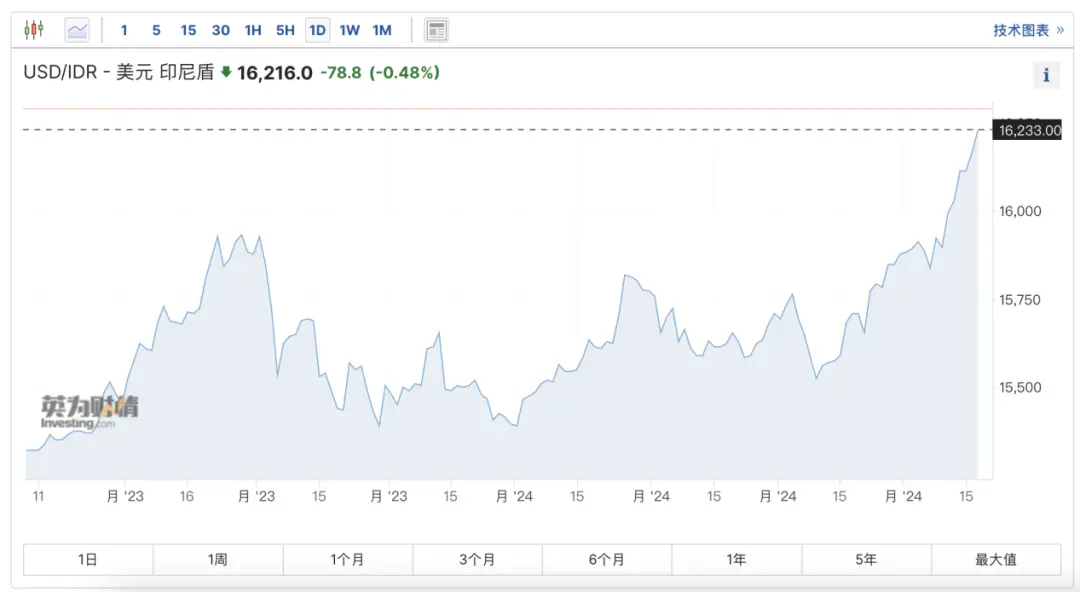
Task: Select the 1W interval toggle
Action: click(350, 30)
